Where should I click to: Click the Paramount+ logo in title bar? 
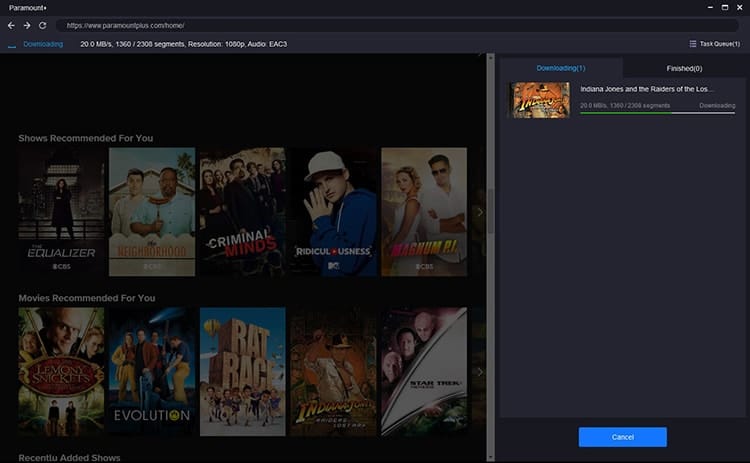coord(27,8)
